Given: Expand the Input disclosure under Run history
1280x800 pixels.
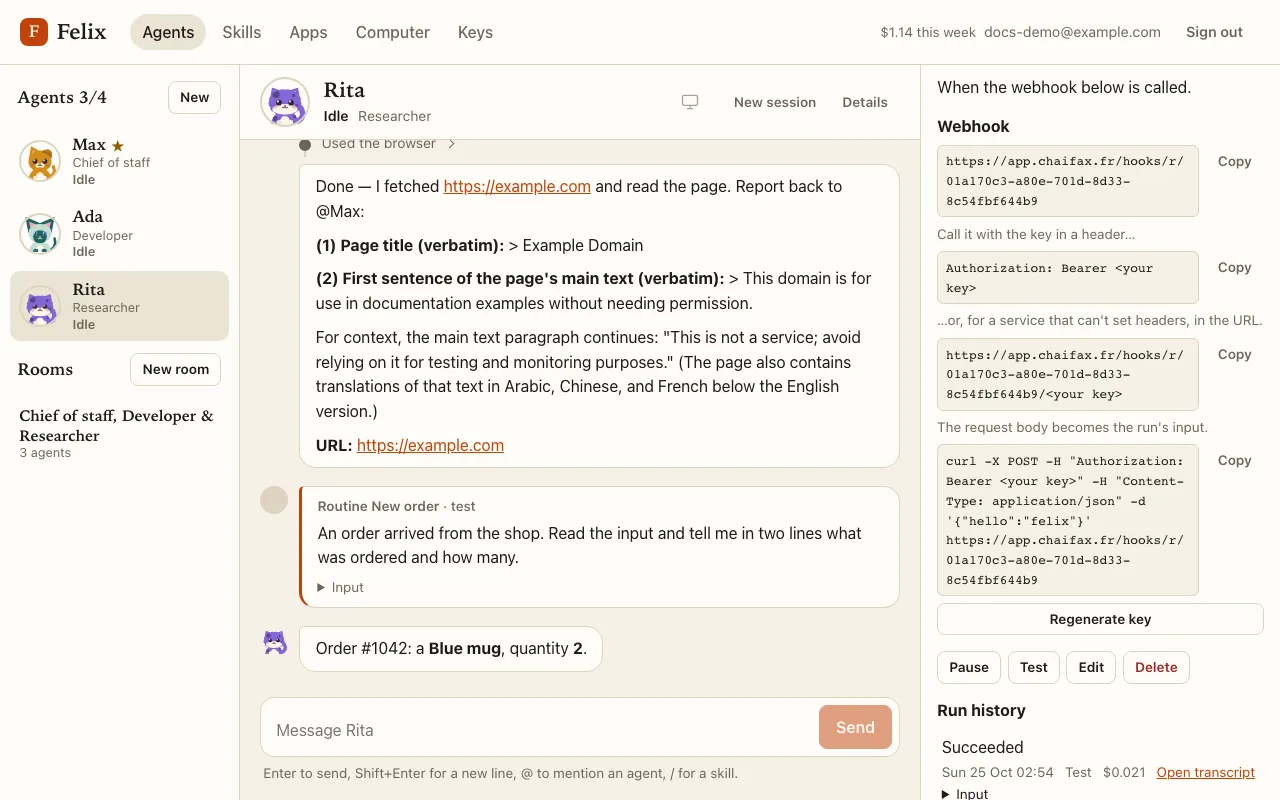Looking at the screenshot, I should coord(965,794).
